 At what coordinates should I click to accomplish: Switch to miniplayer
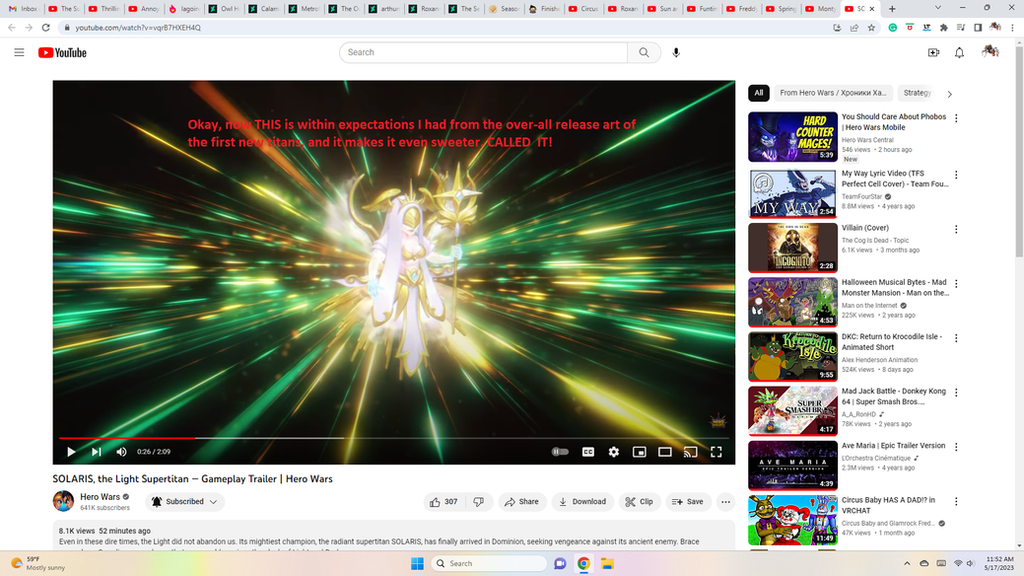coord(639,451)
